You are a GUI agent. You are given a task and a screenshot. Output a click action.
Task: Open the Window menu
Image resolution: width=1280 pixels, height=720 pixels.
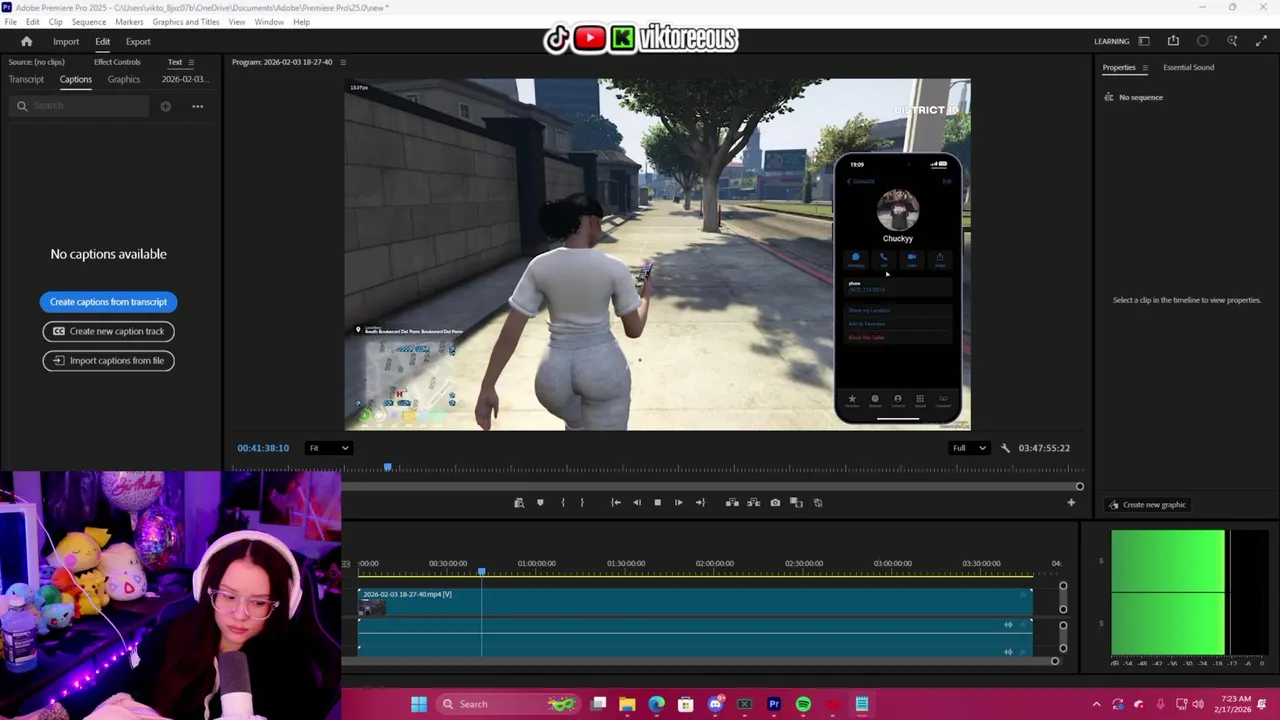[269, 22]
